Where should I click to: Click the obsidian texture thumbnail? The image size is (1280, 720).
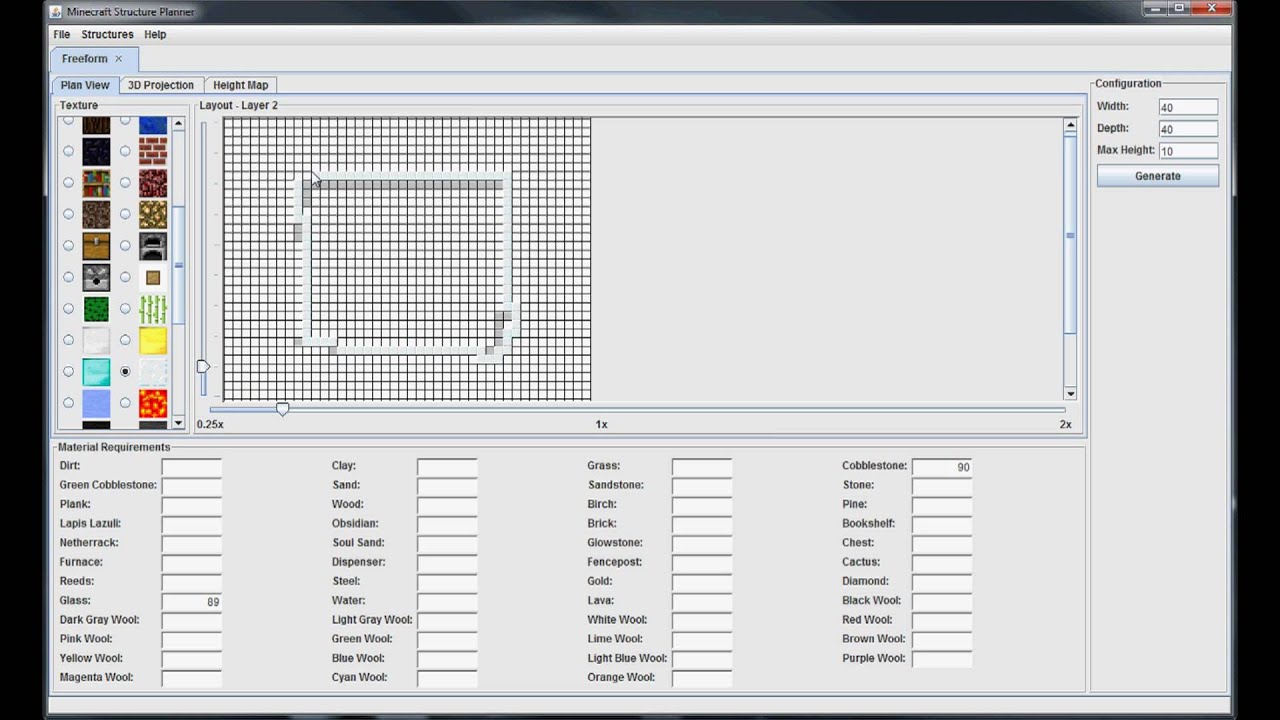[x=96, y=151]
